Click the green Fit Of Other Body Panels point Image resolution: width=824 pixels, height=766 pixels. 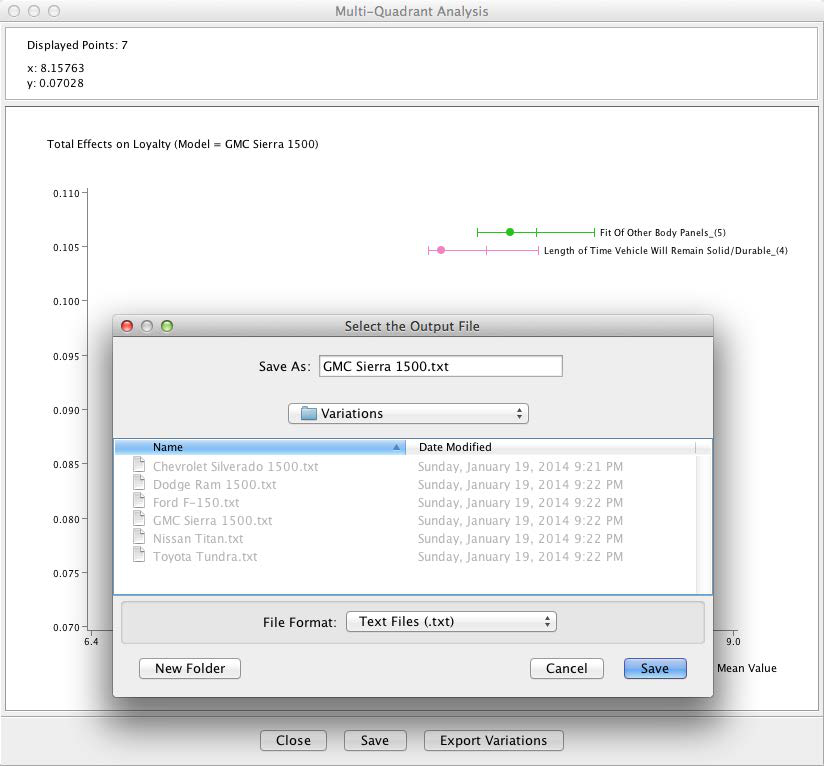click(510, 232)
